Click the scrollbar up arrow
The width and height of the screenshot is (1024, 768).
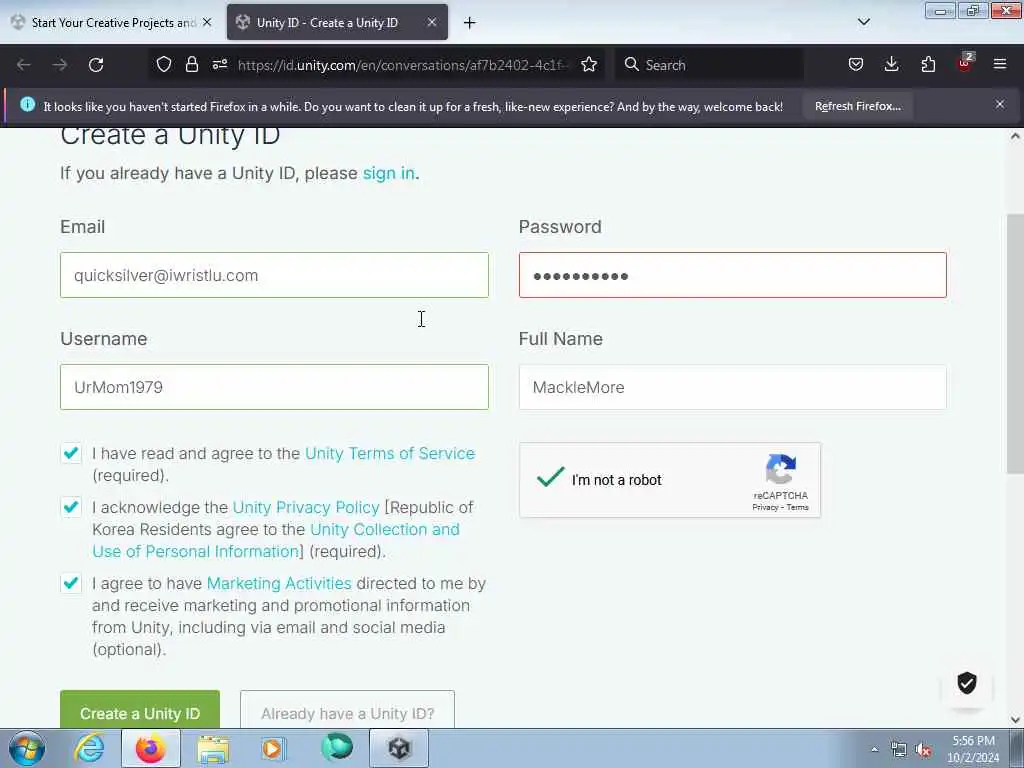coord(1015,136)
